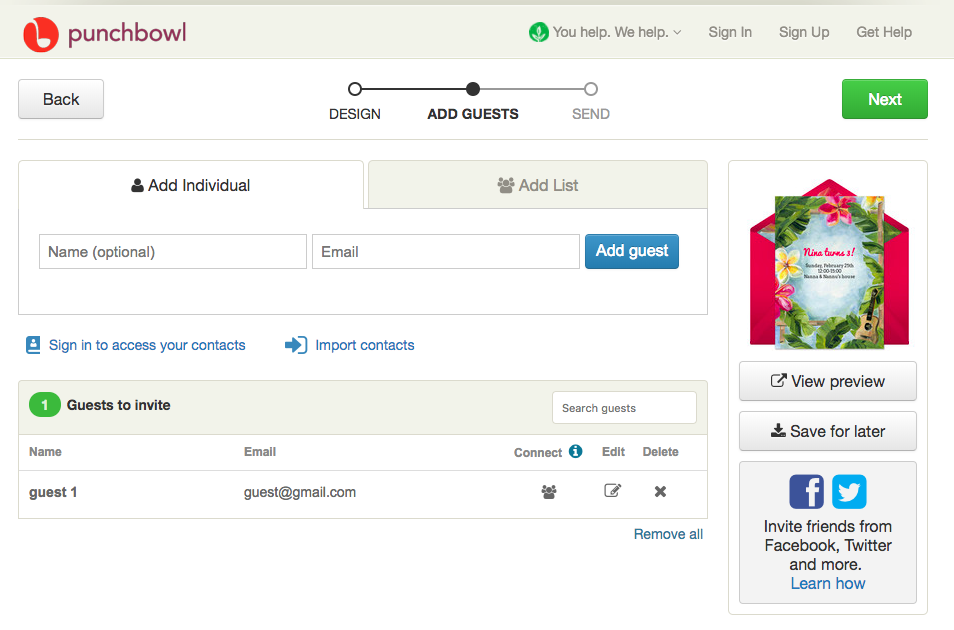
Task: Click the Sign In menu item
Action: pos(730,31)
